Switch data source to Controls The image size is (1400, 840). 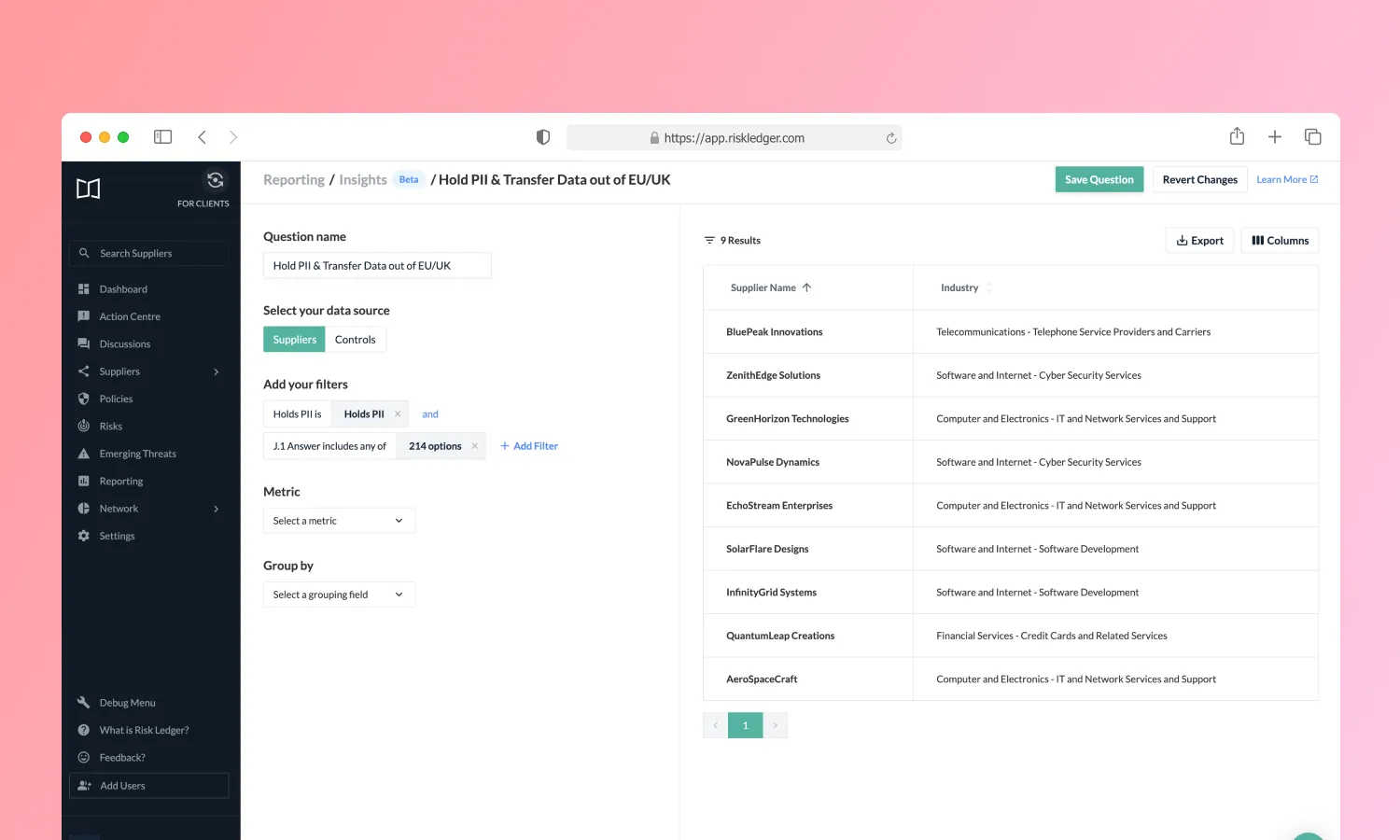356,339
